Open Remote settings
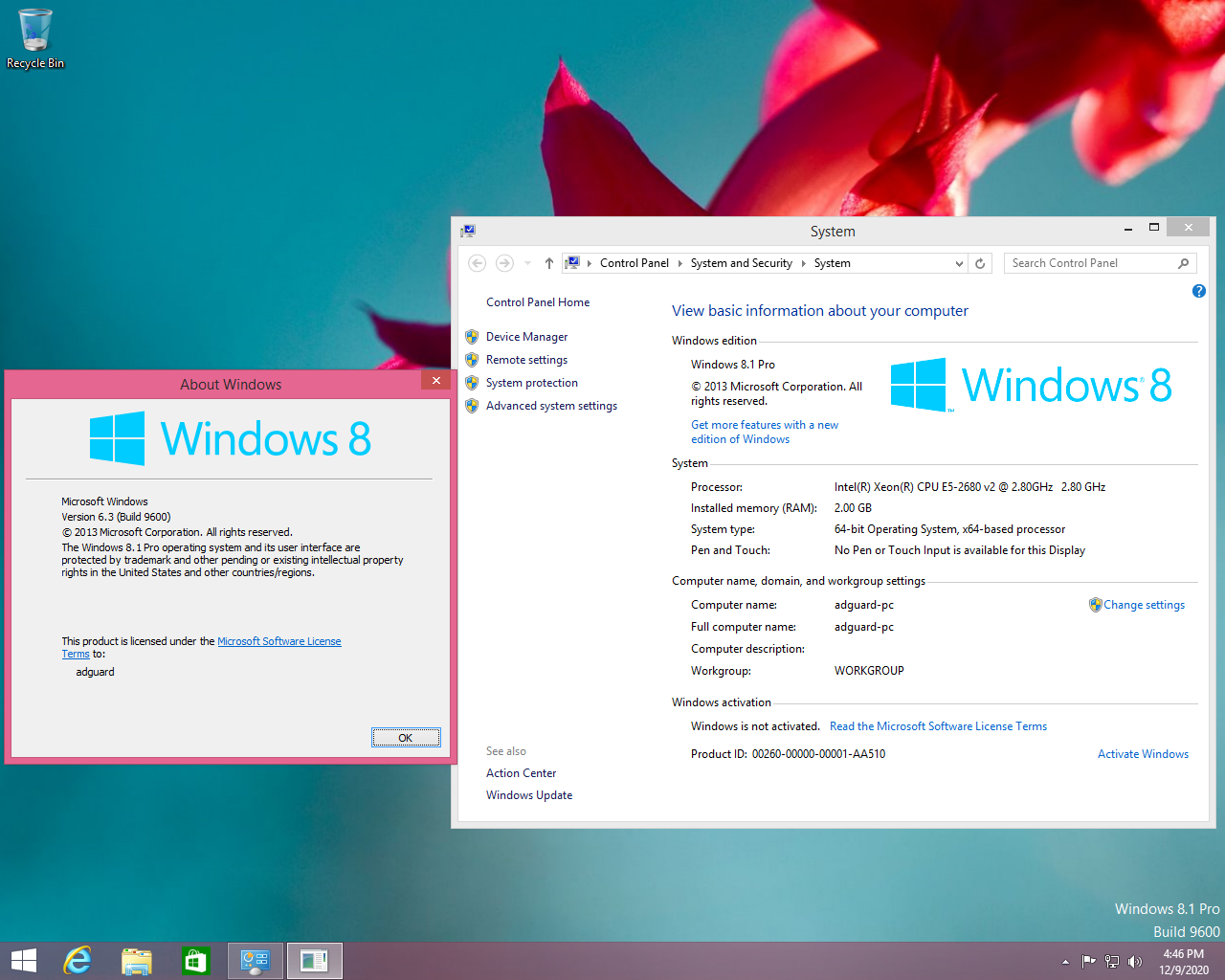Image resolution: width=1225 pixels, height=980 pixels. (x=527, y=360)
